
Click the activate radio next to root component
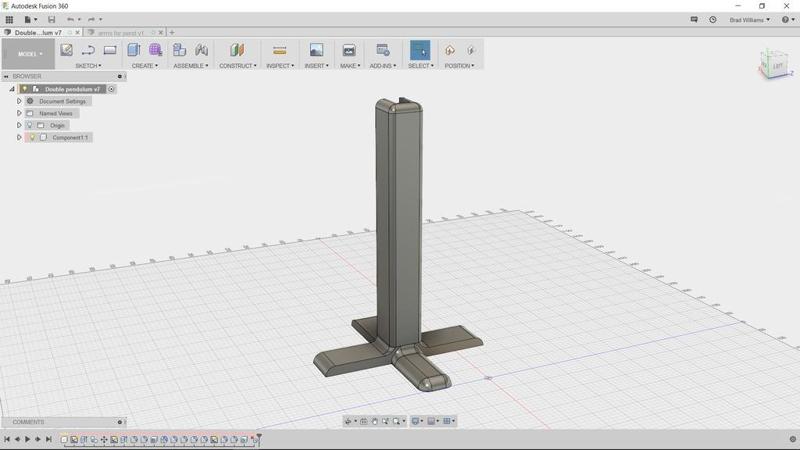pos(111,89)
